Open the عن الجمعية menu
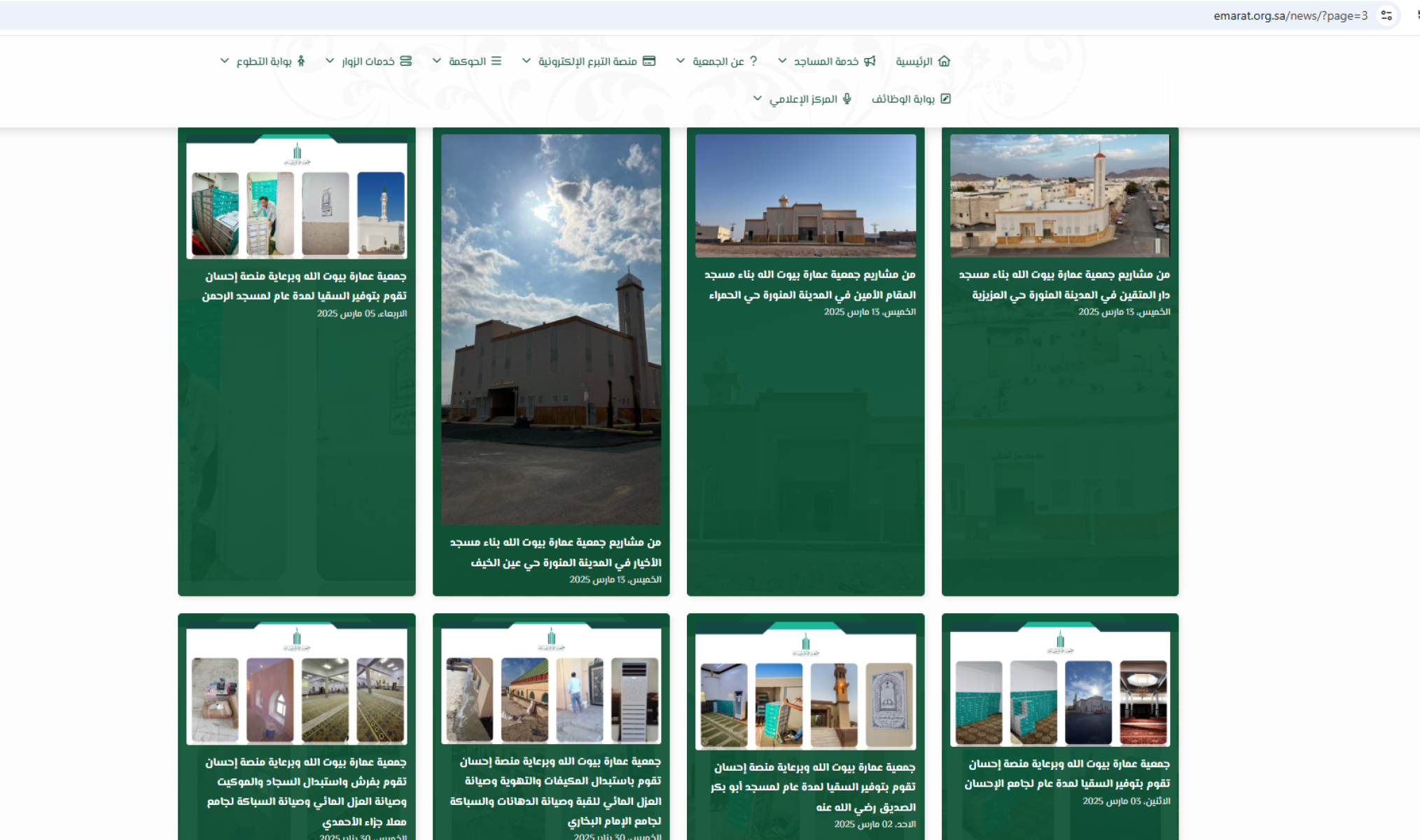 coord(717,61)
